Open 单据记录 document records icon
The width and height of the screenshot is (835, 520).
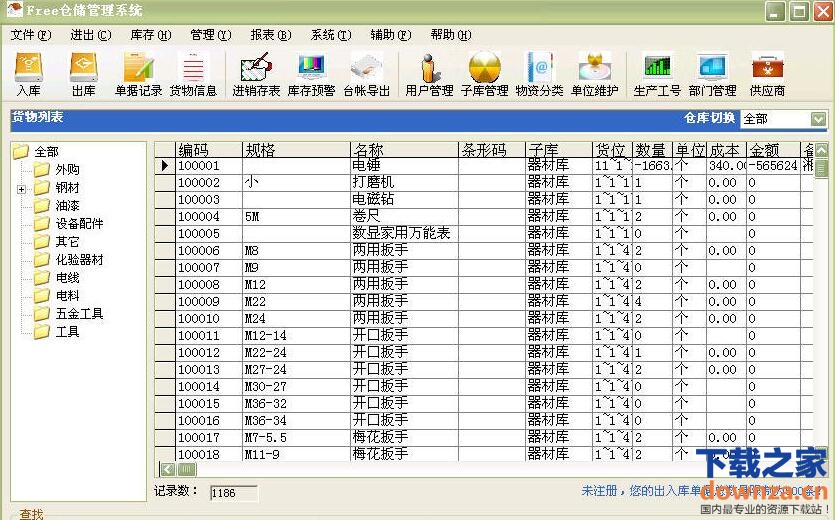[138, 74]
